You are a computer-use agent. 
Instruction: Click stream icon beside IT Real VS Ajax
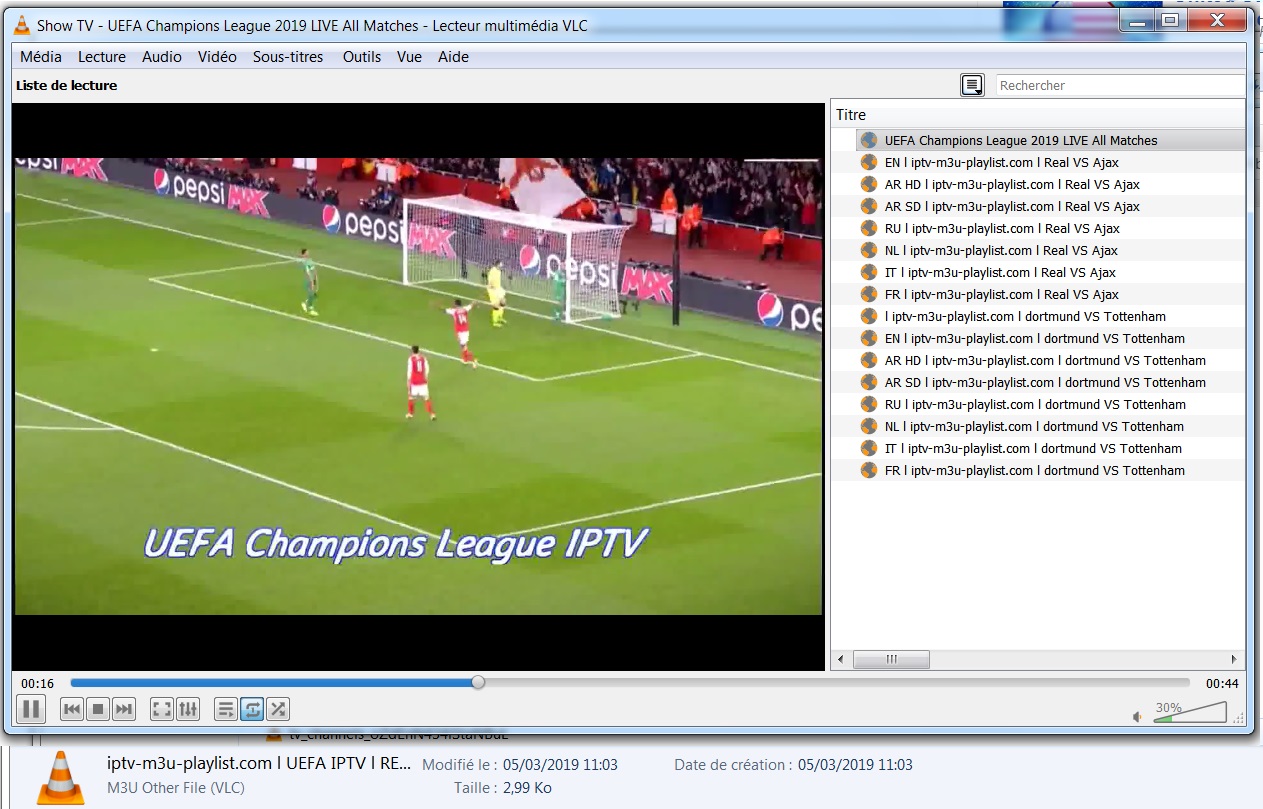click(869, 272)
